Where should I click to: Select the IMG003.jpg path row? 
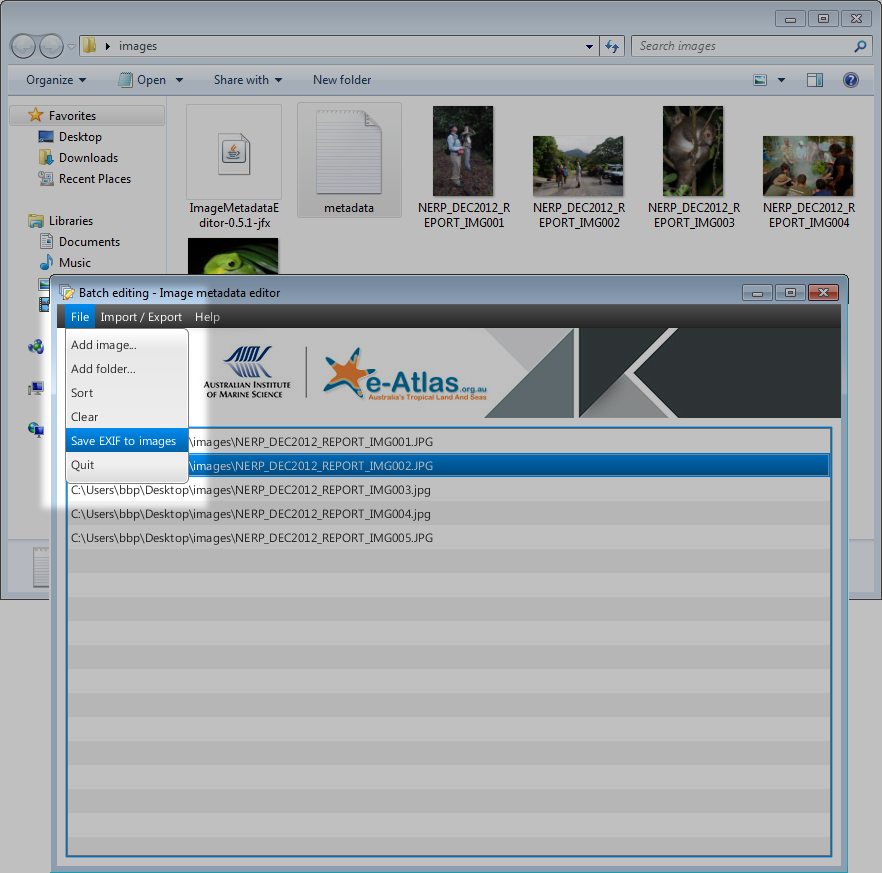(x=449, y=490)
